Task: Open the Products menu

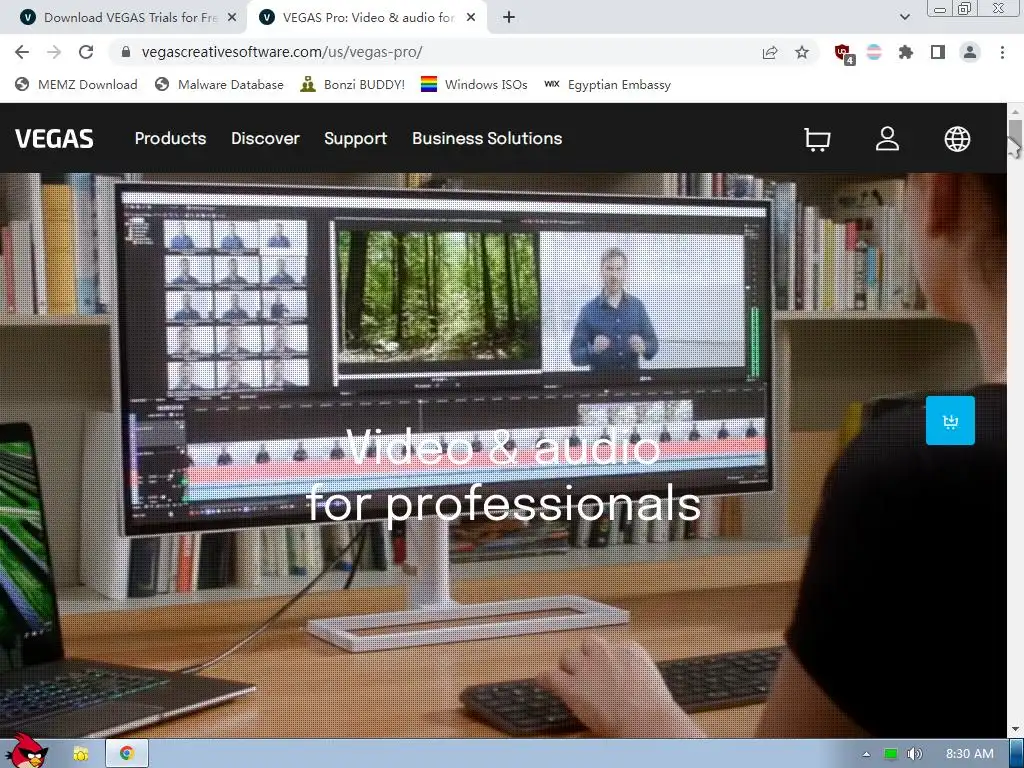Action: point(170,138)
